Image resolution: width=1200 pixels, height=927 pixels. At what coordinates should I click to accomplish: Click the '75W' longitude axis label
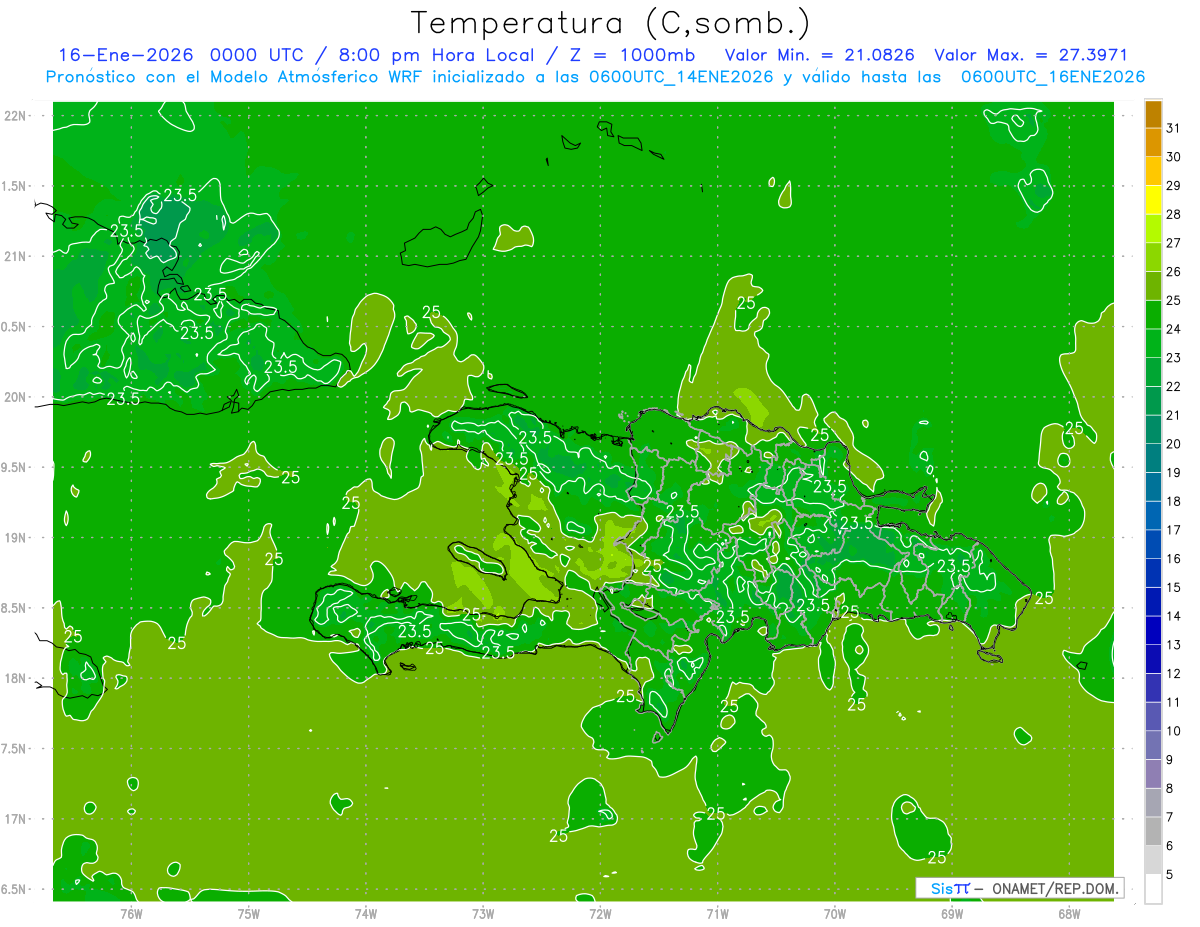click(249, 913)
